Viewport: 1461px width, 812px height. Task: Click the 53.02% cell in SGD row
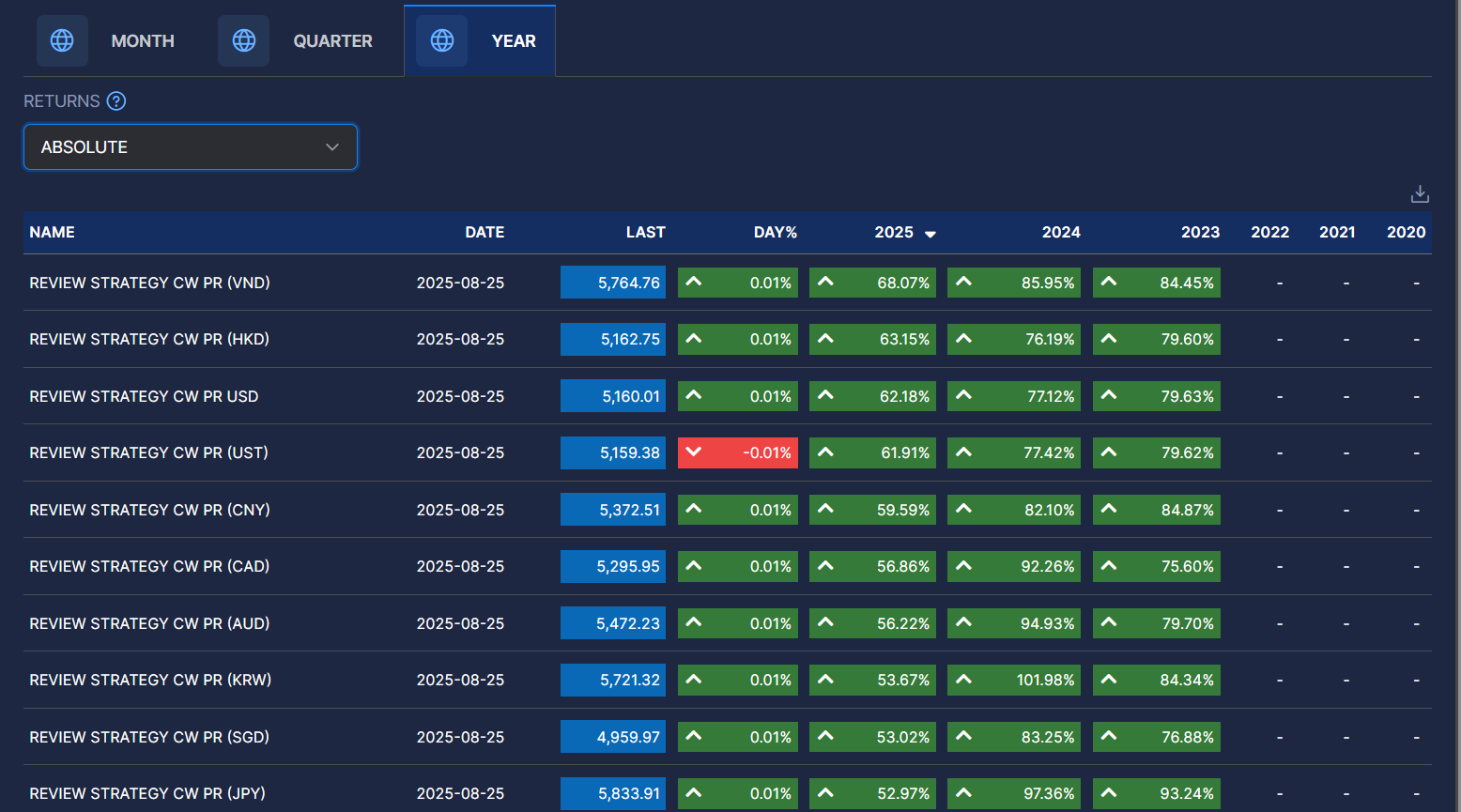click(872, 736)
